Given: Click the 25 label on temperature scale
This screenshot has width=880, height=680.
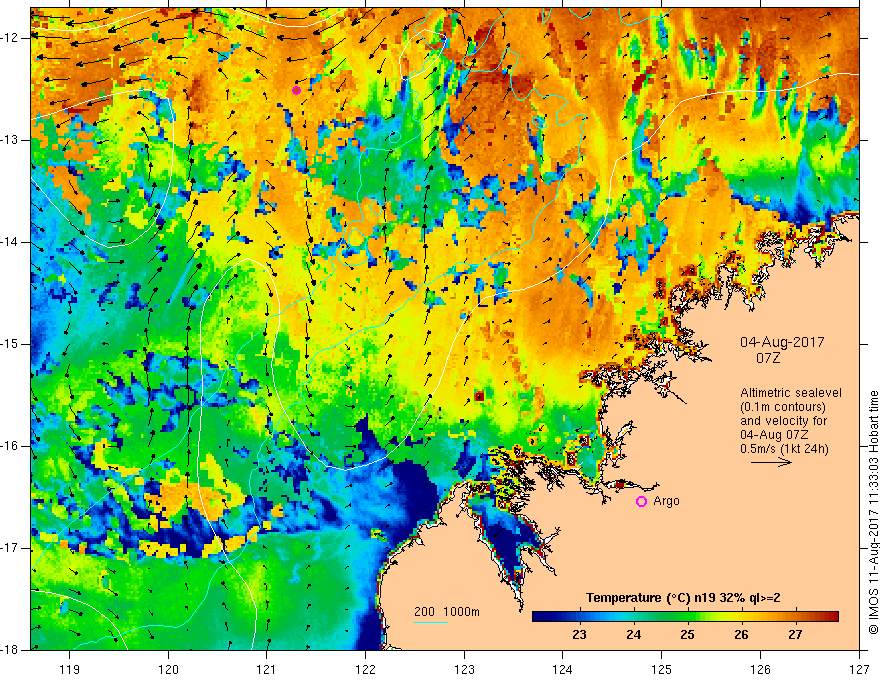Looking at the screenshot, I should click(x=688, y=635).
